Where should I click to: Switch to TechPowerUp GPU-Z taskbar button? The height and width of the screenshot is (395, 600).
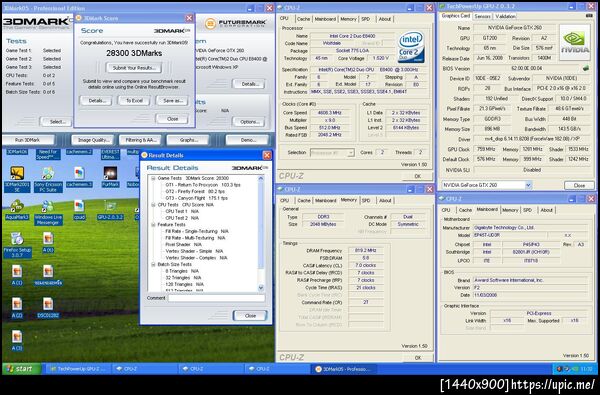78,369
